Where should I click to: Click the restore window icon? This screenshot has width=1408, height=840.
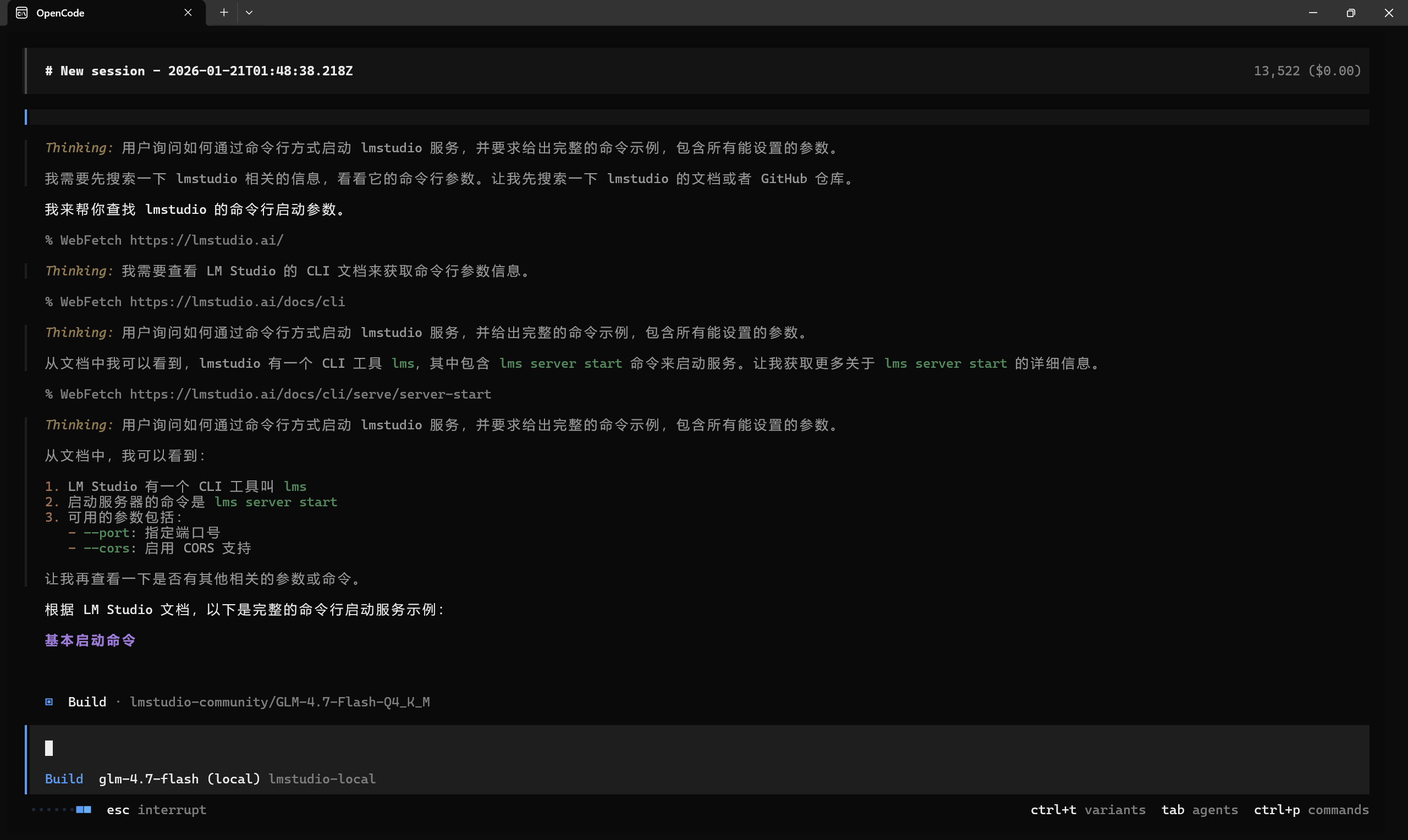point(1351,13)
